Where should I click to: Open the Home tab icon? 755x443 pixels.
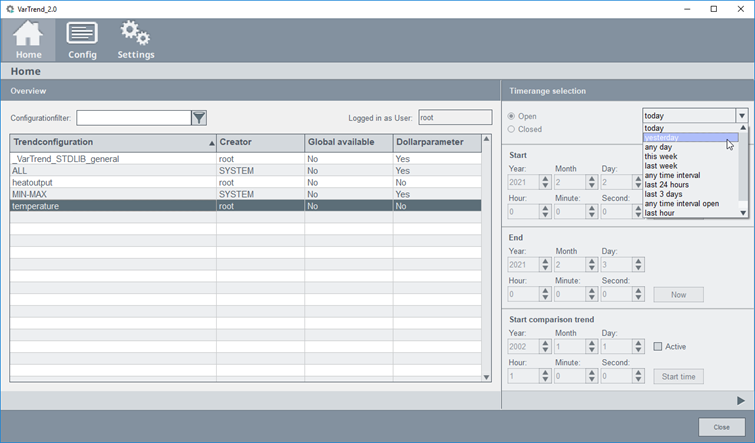pyautogui.click(x=28, y=34)
